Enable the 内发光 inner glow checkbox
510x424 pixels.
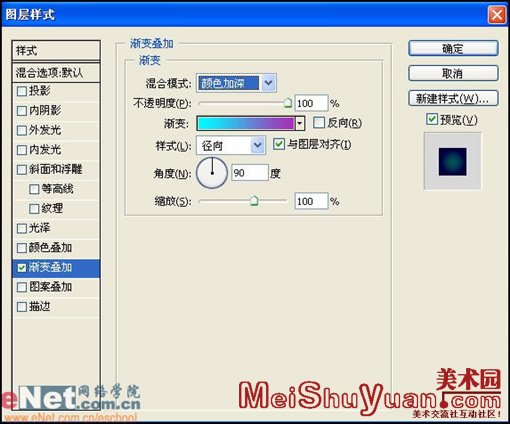click(x=22, y=150)
